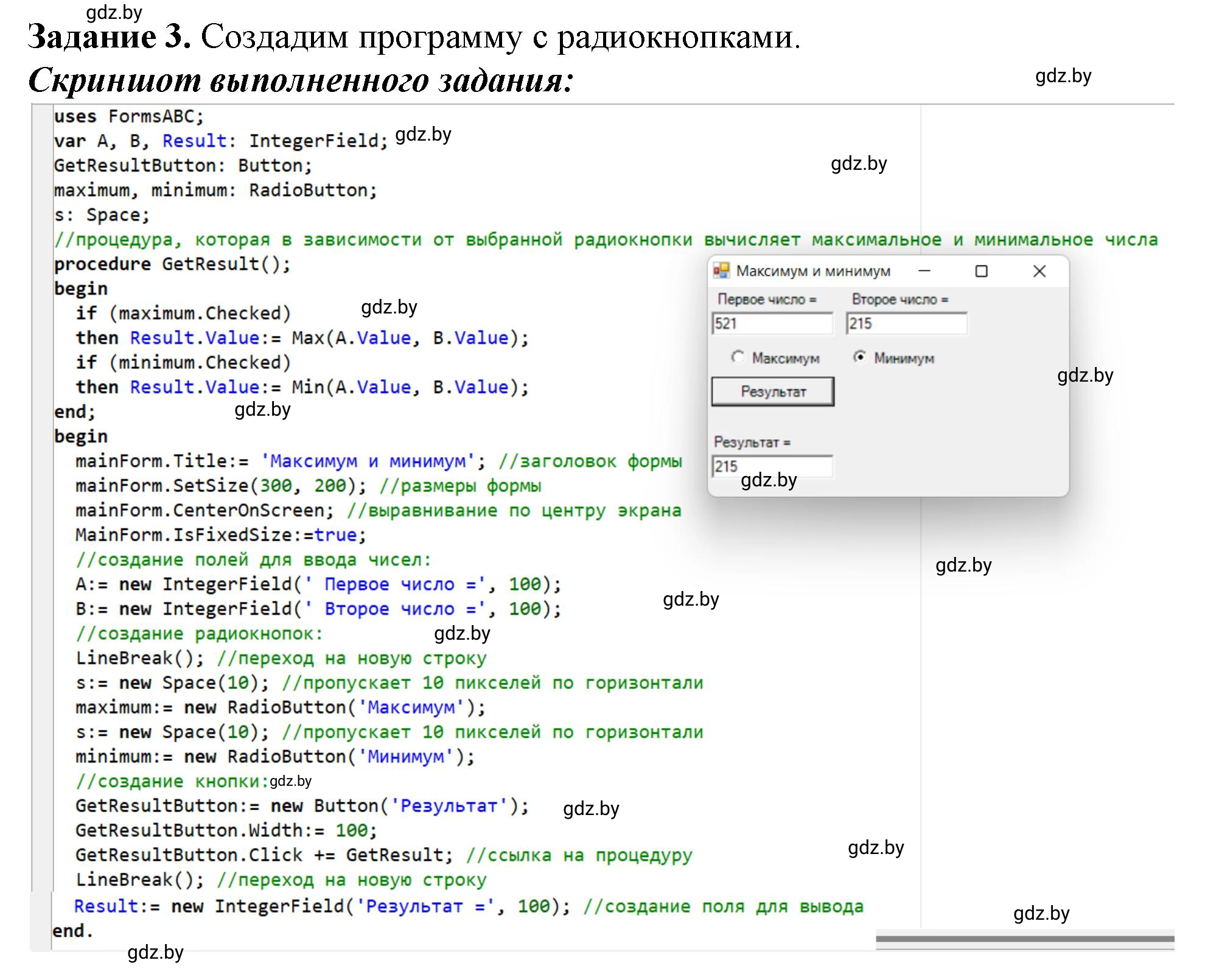
Task: Click the 'MainForm.IsFixedSize:=true;' line
Action: point(221,535)
